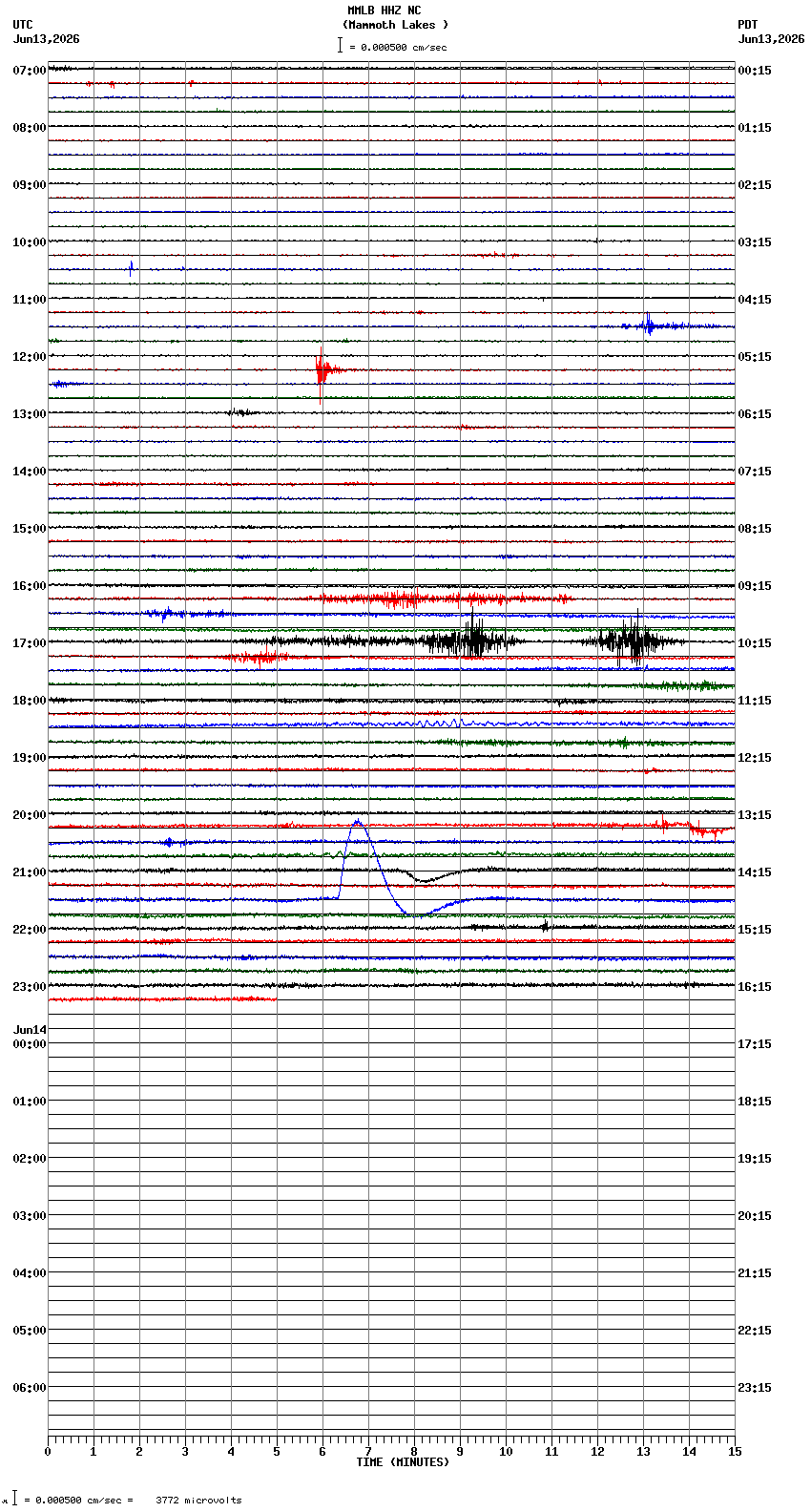Click the red spike event on the 12:15 trace
811x1512 pixels.
pos(322,368)
